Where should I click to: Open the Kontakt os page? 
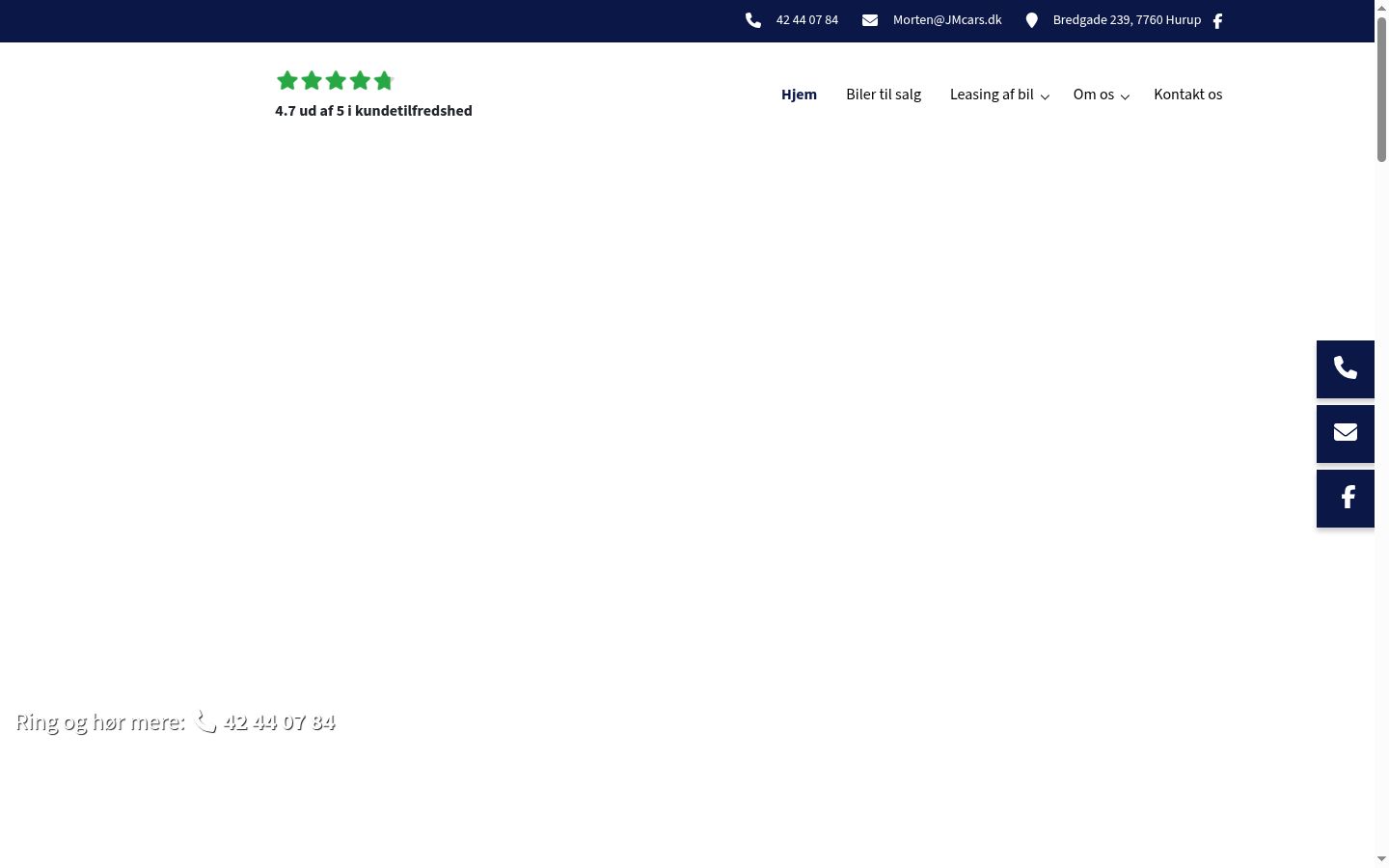[1187, 95]
